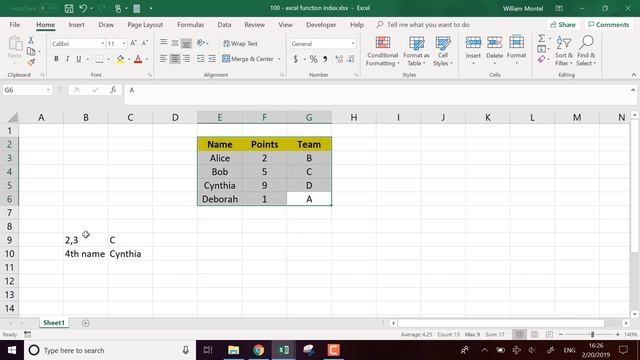Click the Clear eraser icon in Editing group
Image resolution: width=640 pixels, height=360 pixels.
(x=542, y=60)
